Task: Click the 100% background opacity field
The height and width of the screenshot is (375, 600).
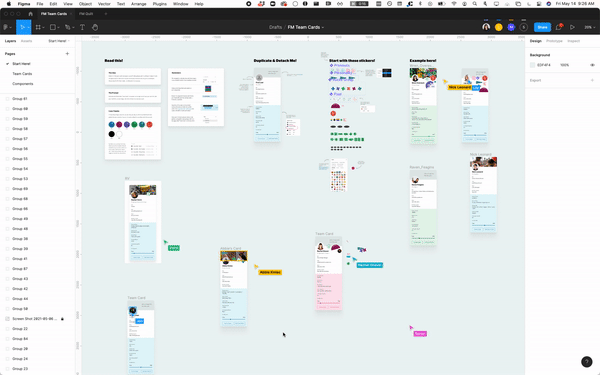Action: pos(565,65)
